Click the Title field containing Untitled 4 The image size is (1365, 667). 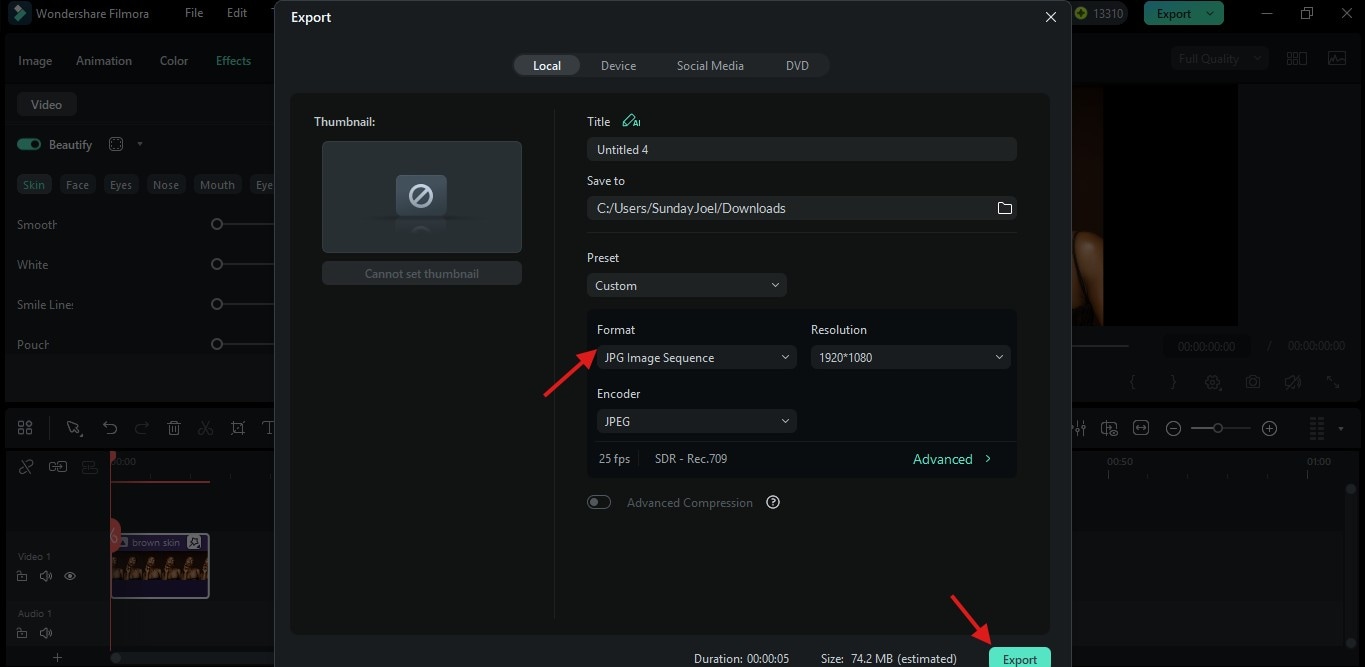801,149
